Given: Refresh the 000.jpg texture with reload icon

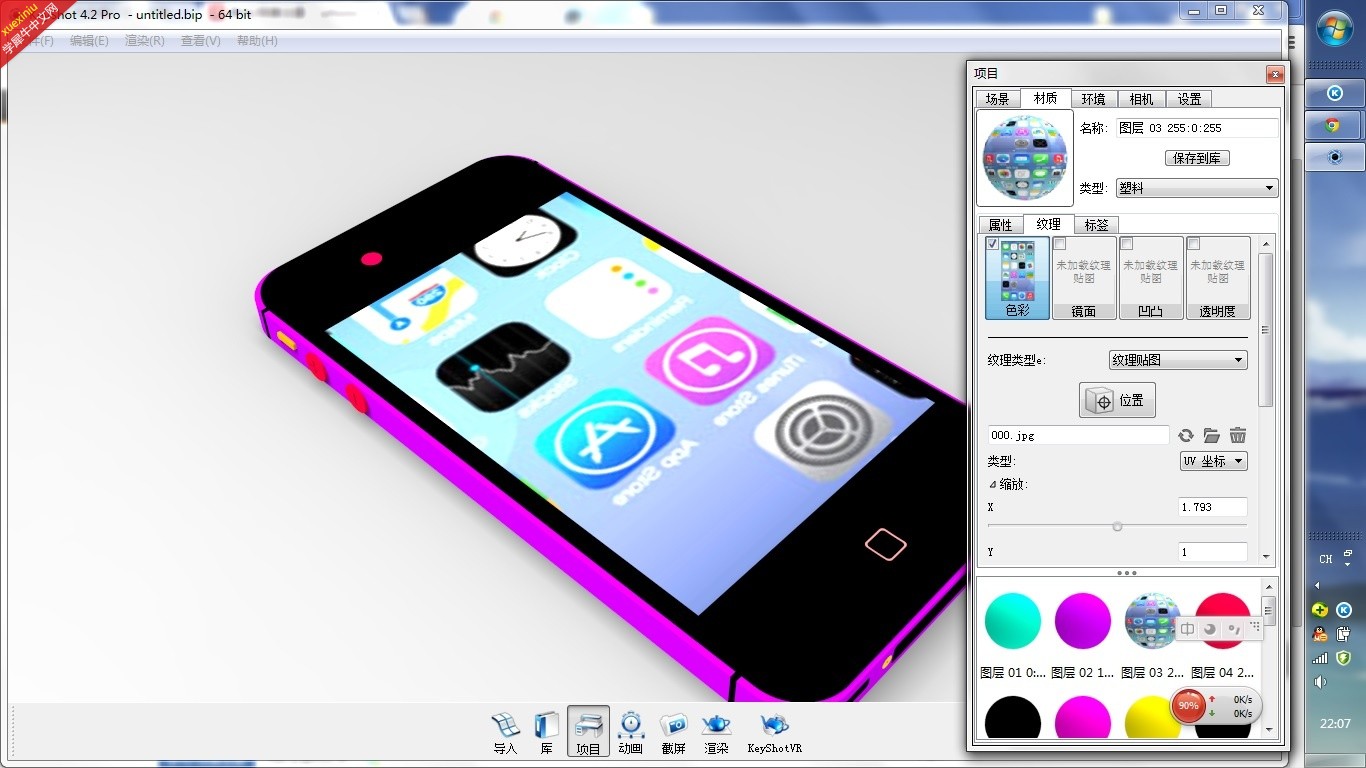Looking at the screenshot, I should (1186, 435).
